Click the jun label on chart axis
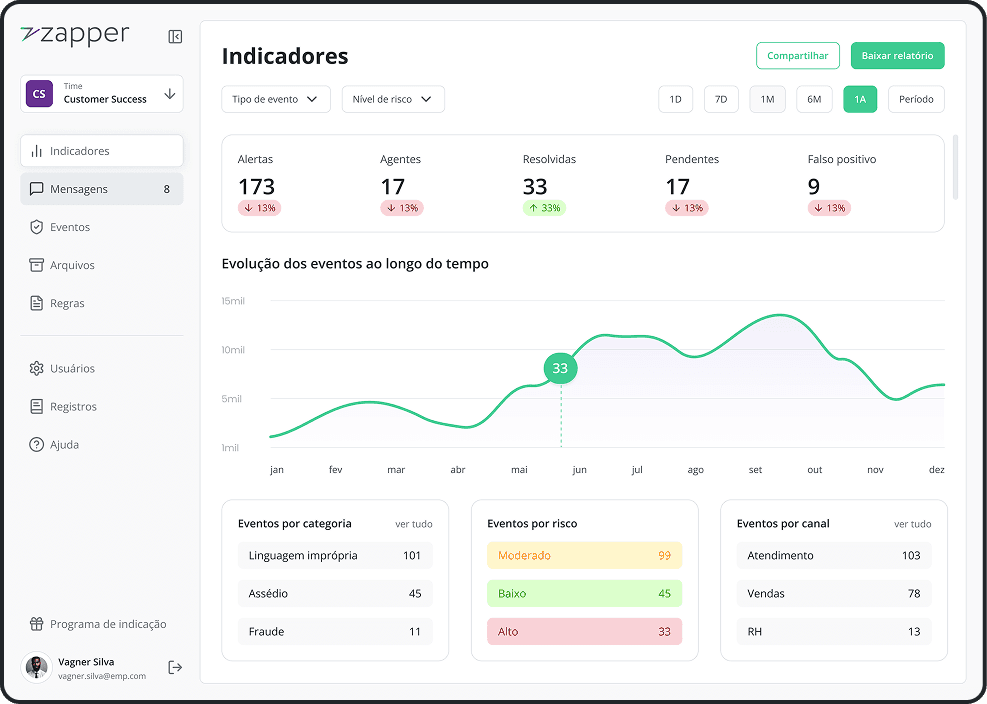The image size is (987, 704). pos(580,470)
